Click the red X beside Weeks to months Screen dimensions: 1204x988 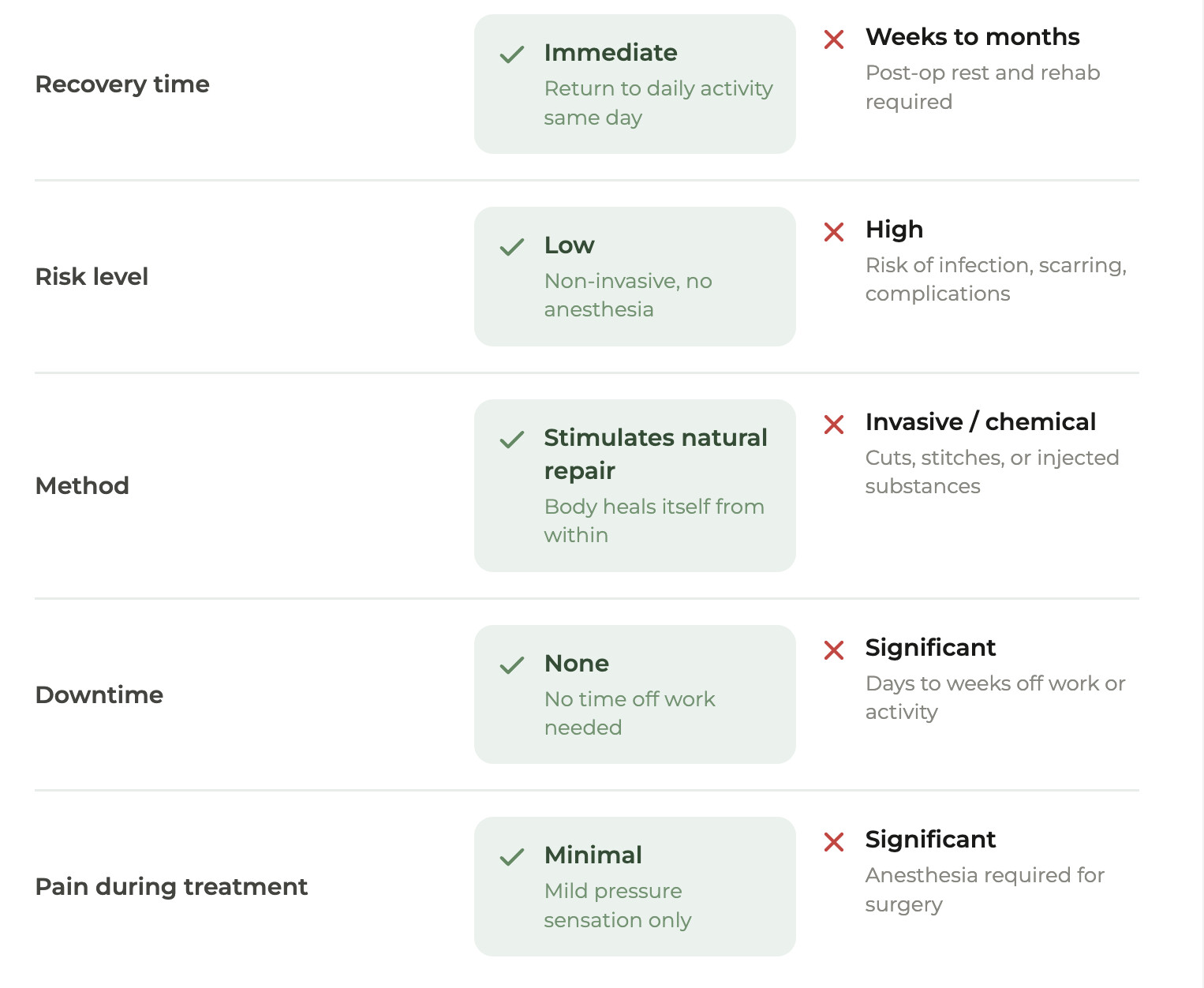click(834, 39)
